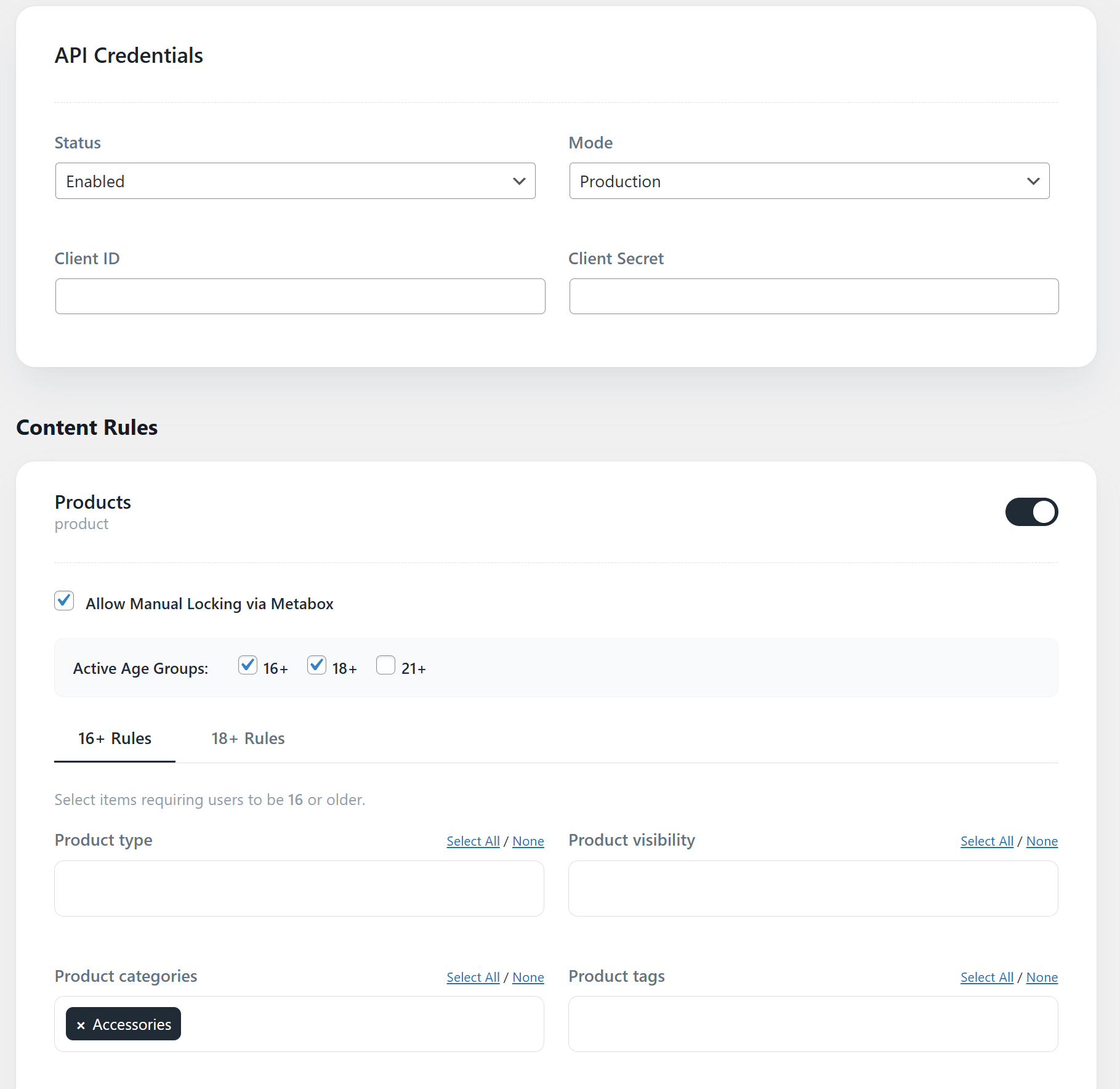Select All Product visibility options
Viewport: 1120px width, 1089px height.
[986, 841]
